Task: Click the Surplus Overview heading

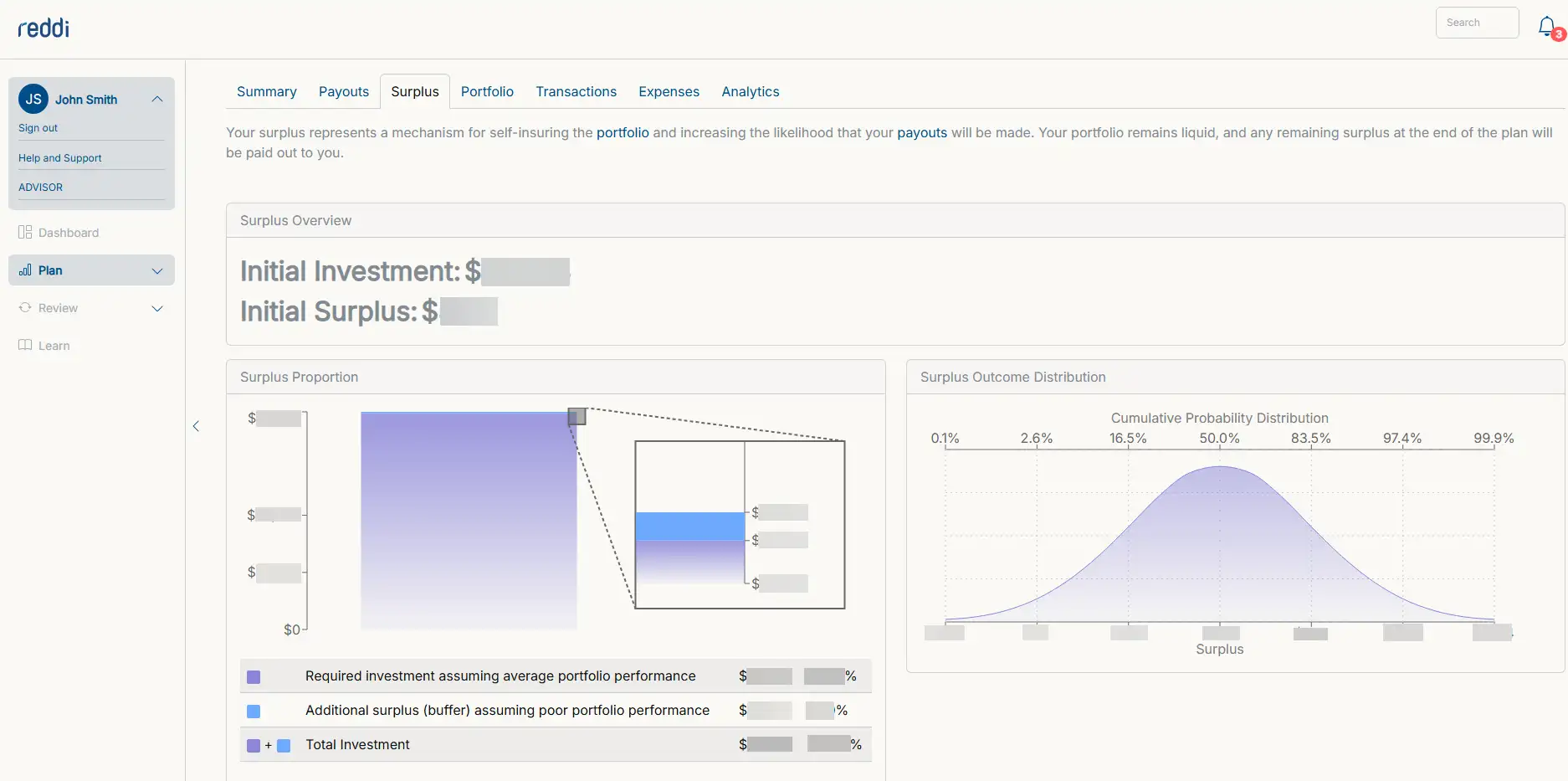Action: [x=295, y=220]
